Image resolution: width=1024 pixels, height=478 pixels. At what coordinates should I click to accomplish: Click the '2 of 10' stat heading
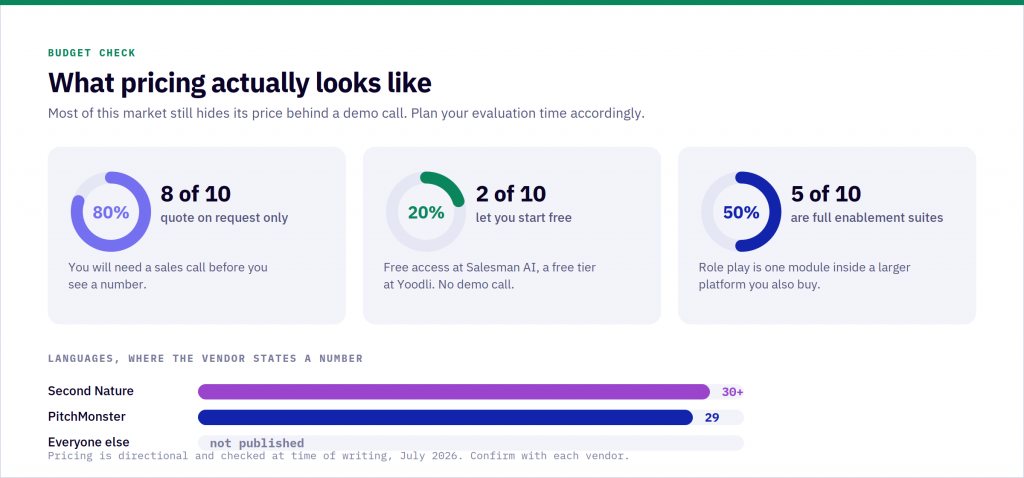511,194
